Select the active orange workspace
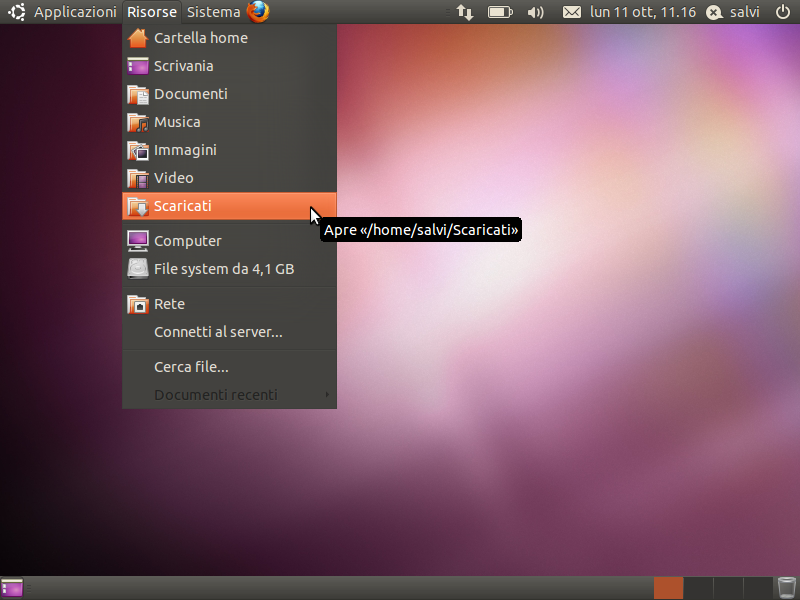 [668, 588]
